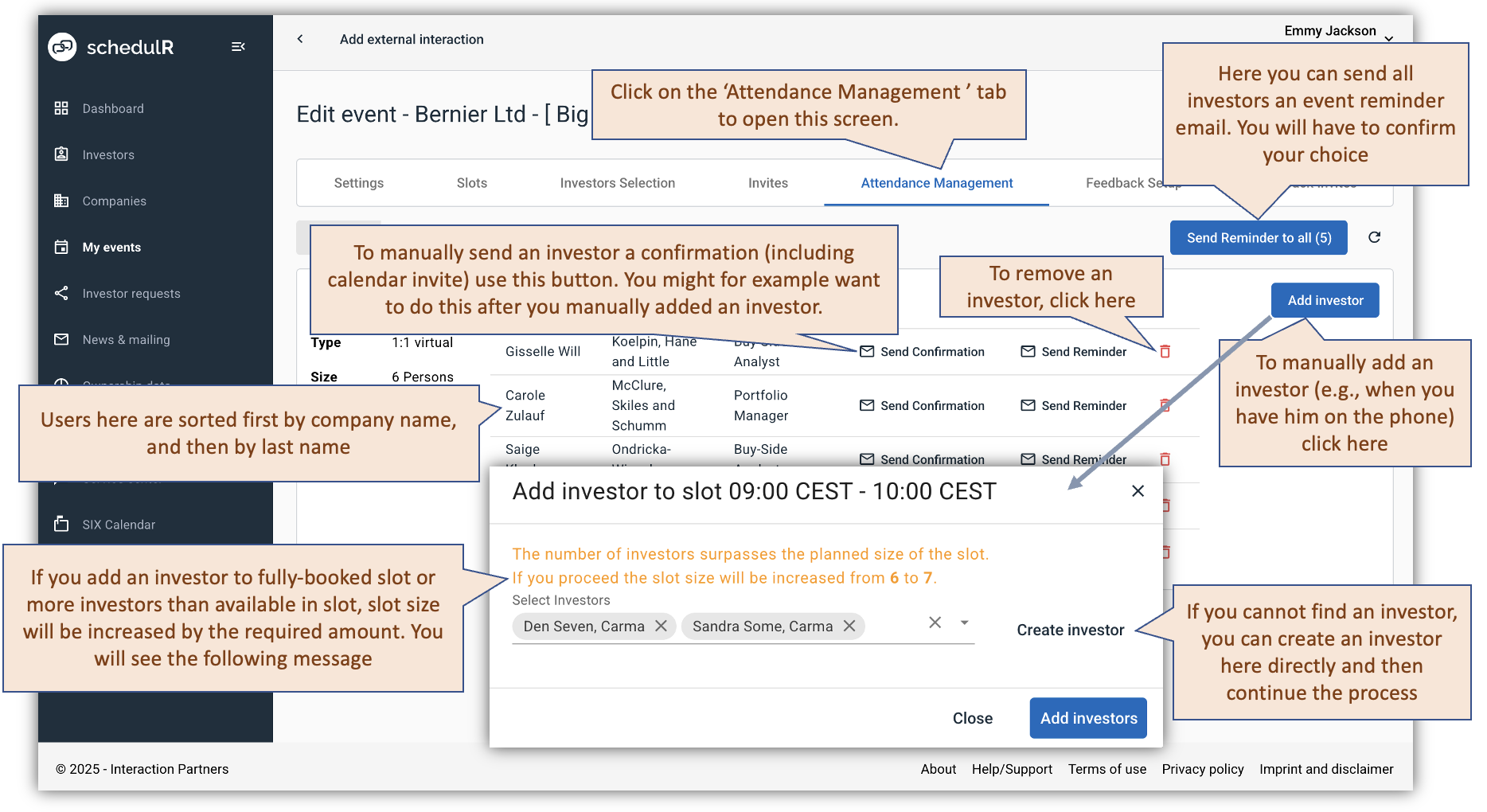This screenshot has width=1487, height=812.
Task: Open News & mailing section
Action: (x=125, y=339)
